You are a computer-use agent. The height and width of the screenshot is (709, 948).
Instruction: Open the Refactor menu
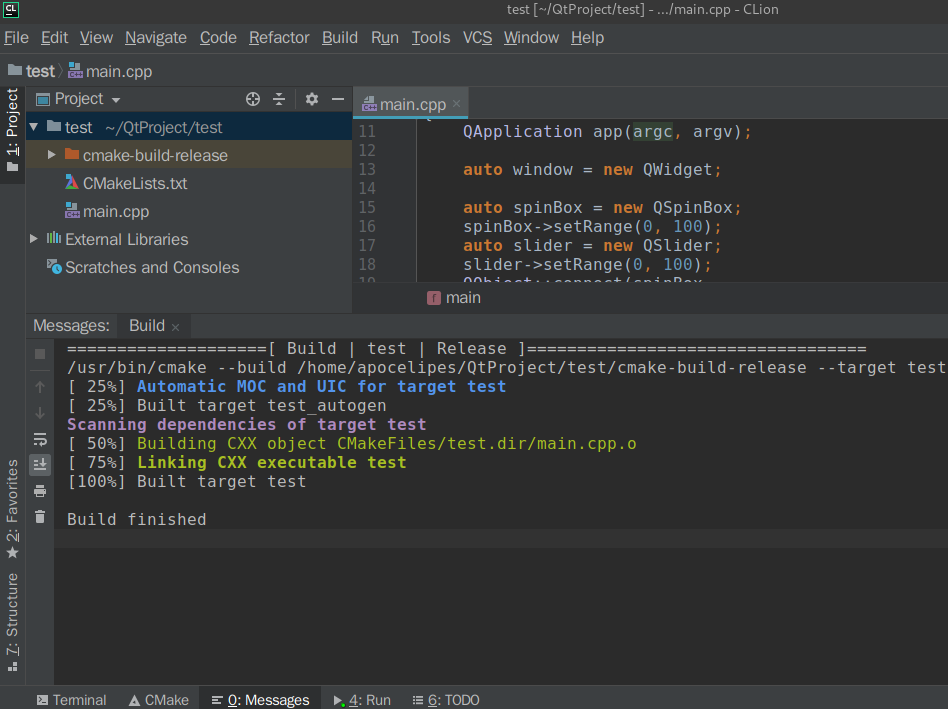pyautogui.click(x=279, y=37)
